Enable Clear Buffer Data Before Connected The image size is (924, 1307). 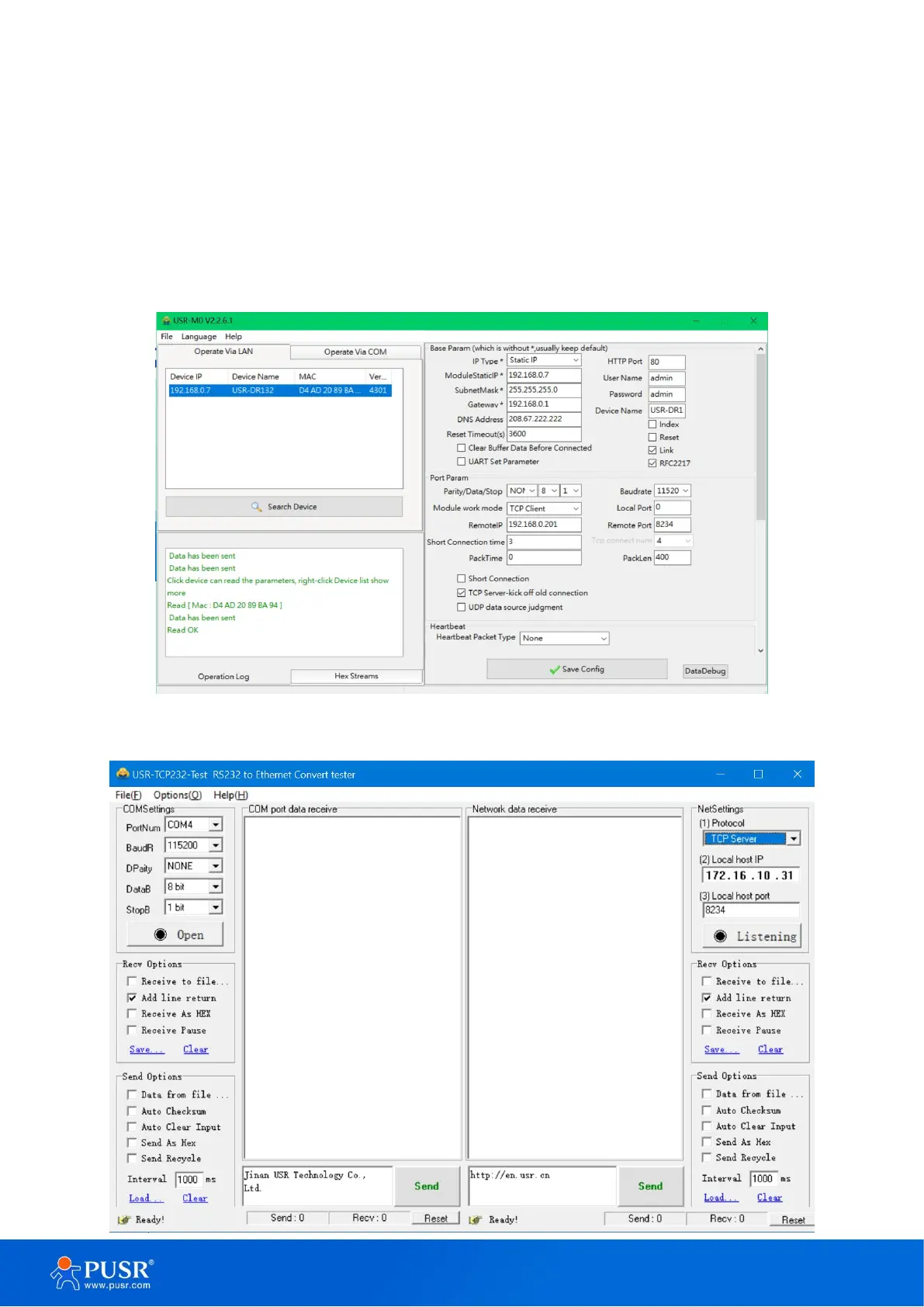462,448
